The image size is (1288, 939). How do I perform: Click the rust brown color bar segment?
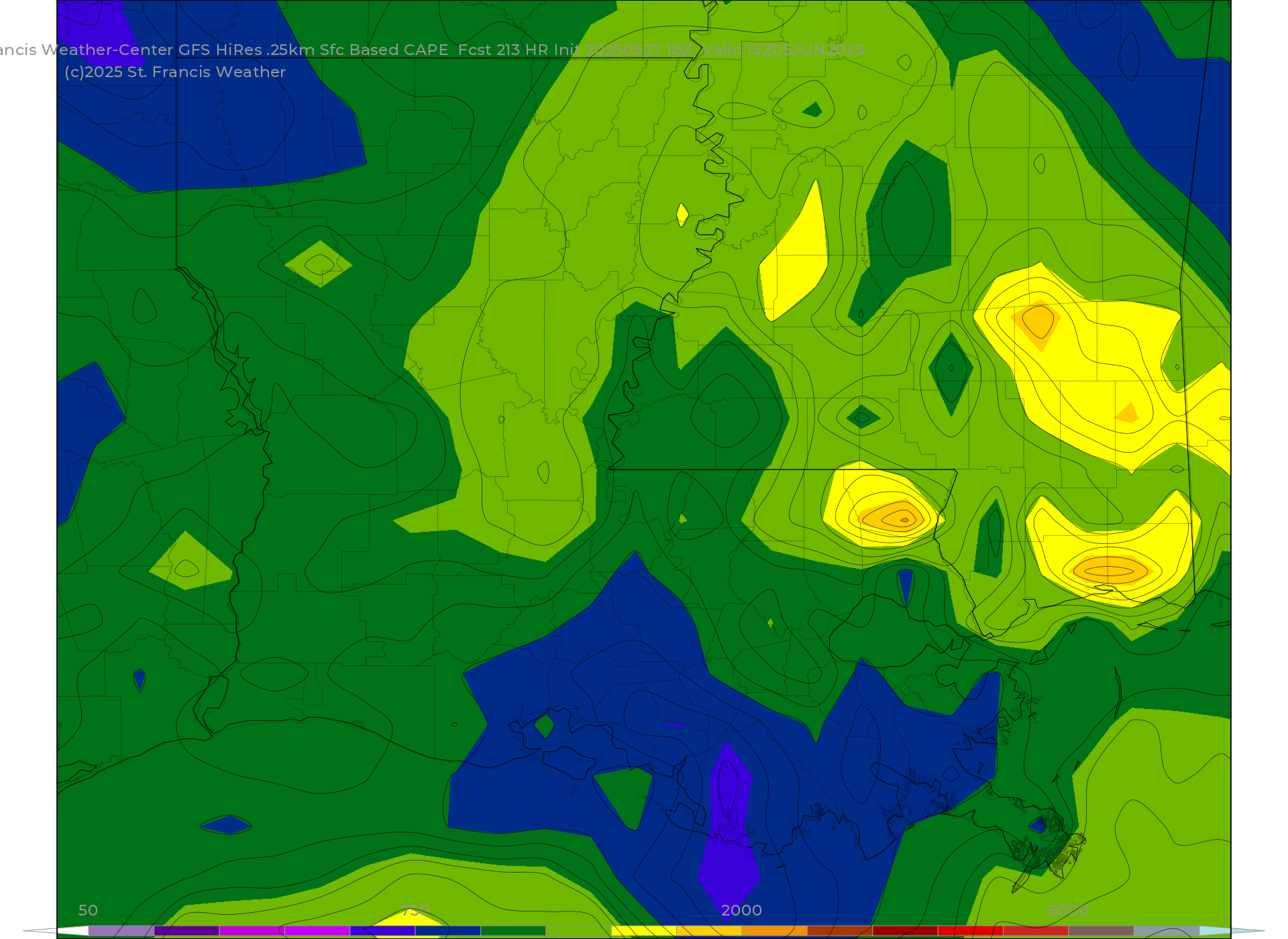(840, 931)
